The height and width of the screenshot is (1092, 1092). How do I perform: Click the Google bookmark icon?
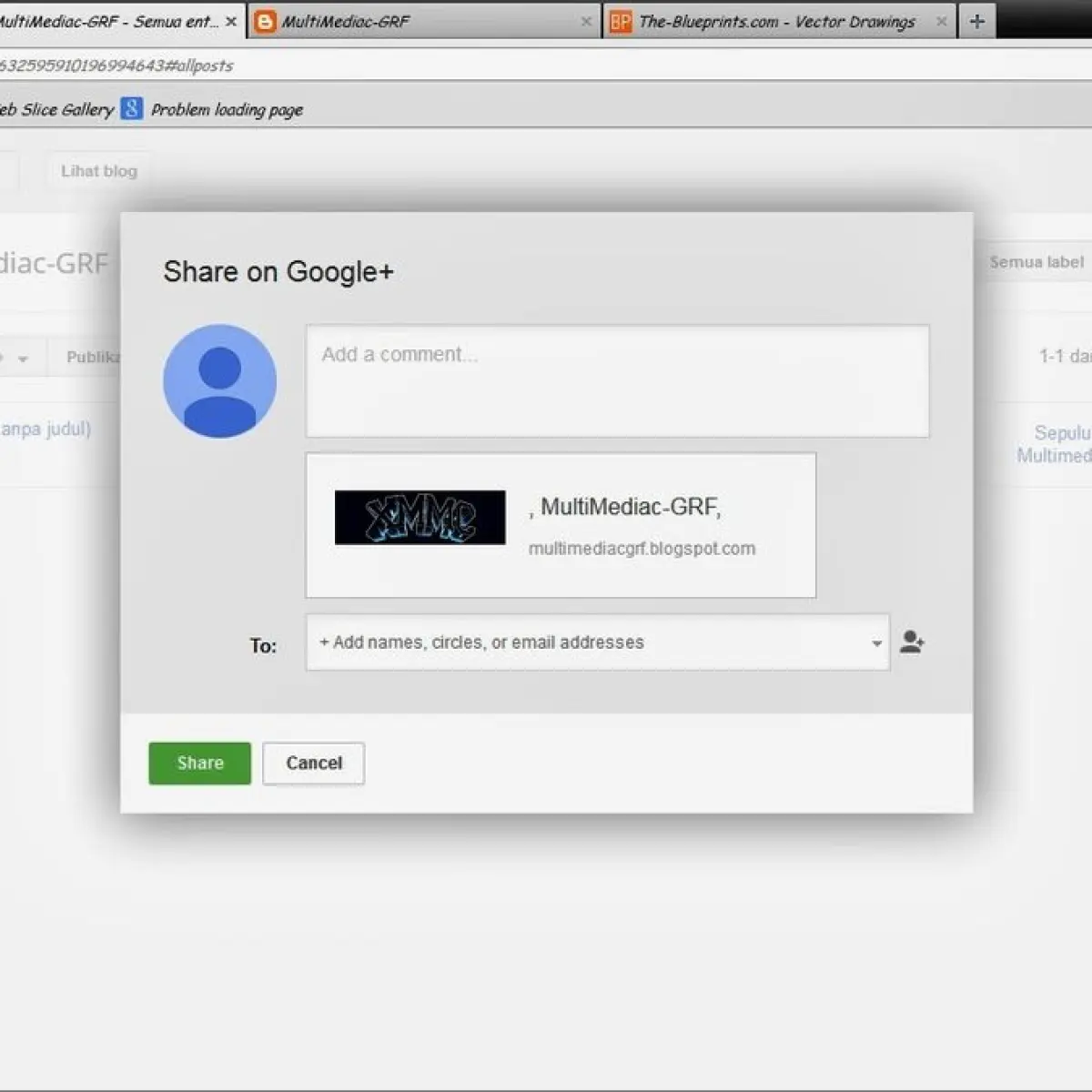point(132,108)
